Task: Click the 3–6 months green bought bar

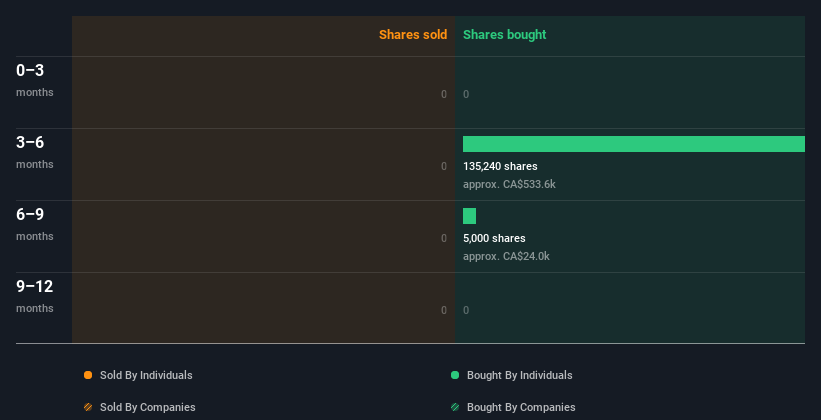Action: [634, 144]
